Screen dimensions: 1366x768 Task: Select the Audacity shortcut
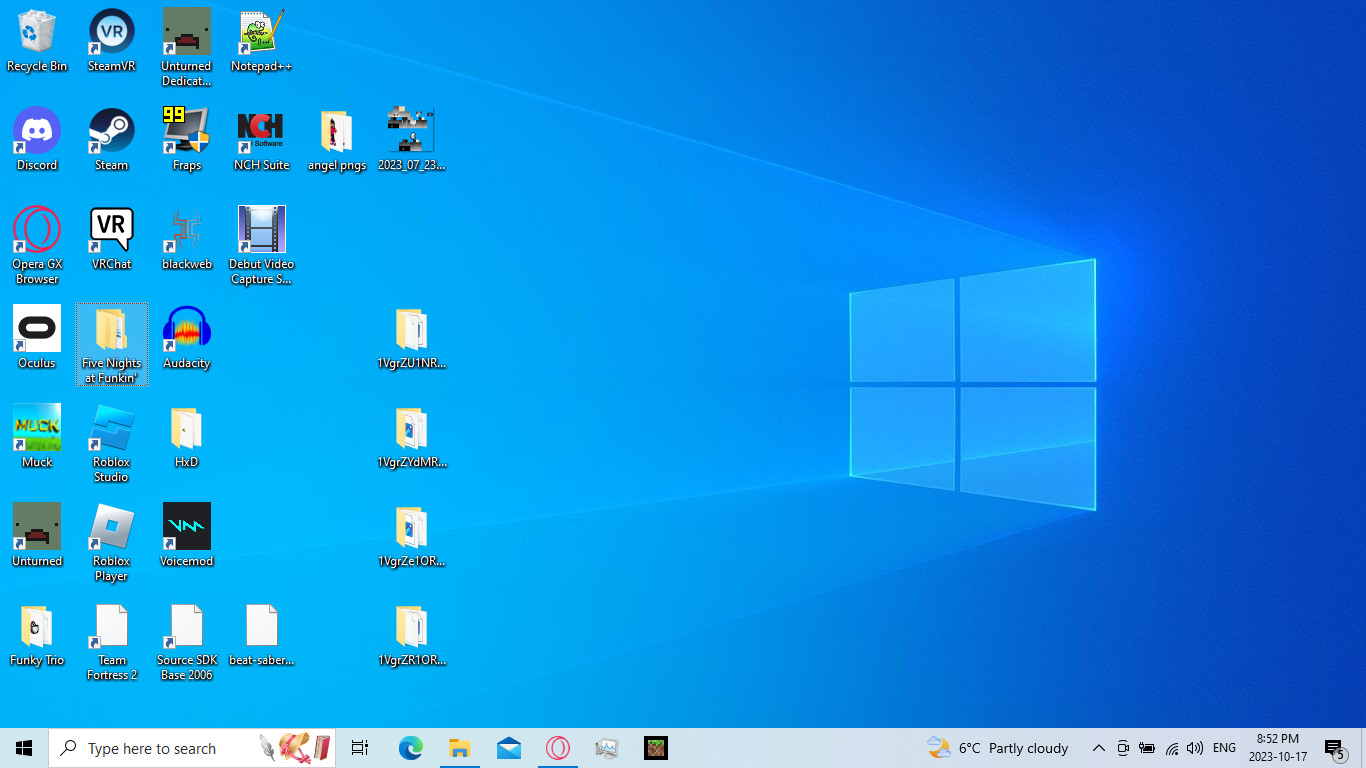point(186,338)
